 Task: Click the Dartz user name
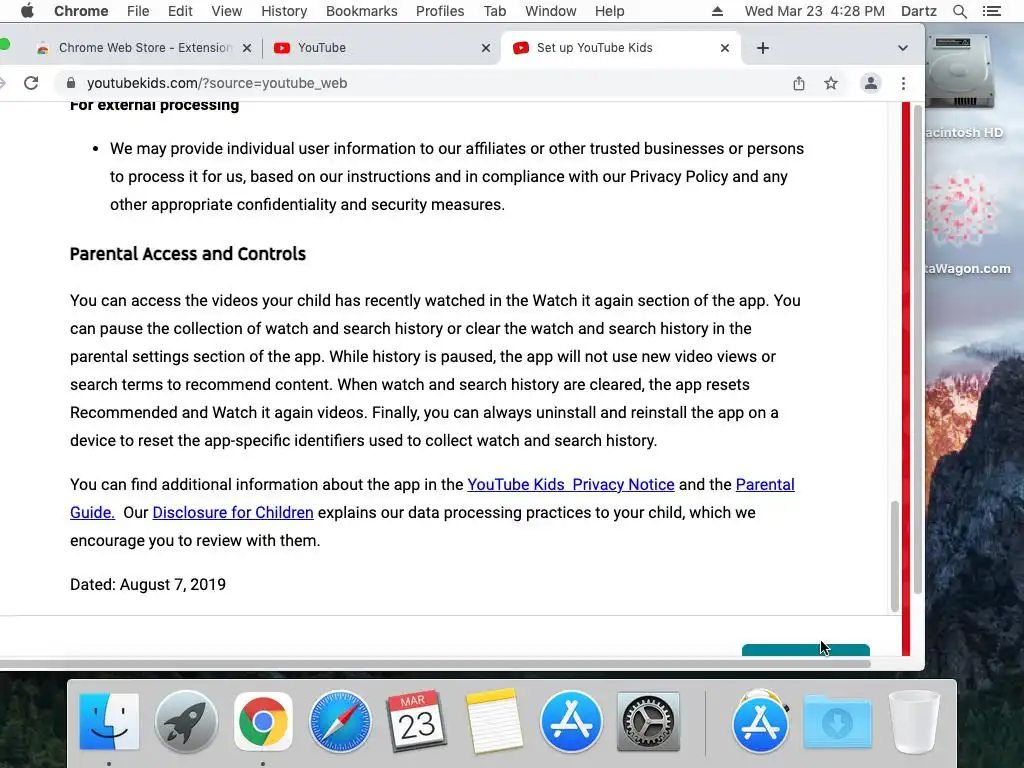(918, 11)
